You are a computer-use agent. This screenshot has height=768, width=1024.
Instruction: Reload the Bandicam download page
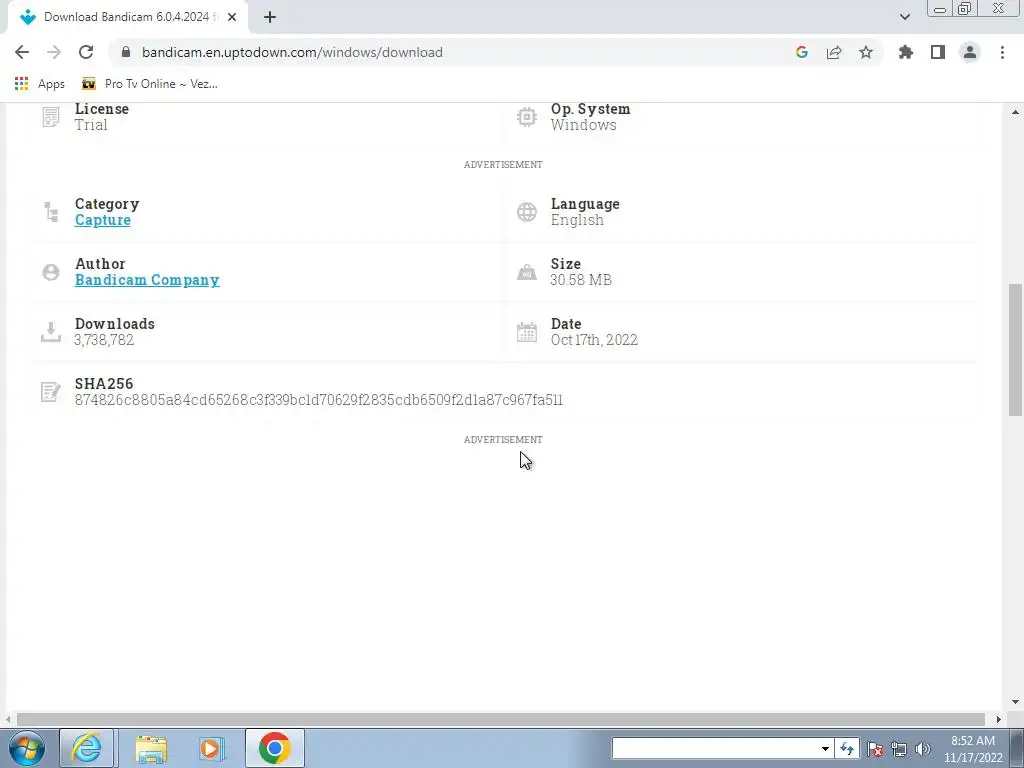[x=86, y=52]
